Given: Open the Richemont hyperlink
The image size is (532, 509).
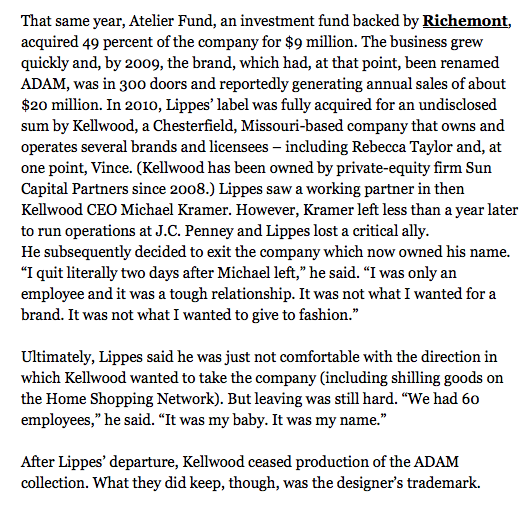Looking at the screenshot, I should (x=465, y=21).
